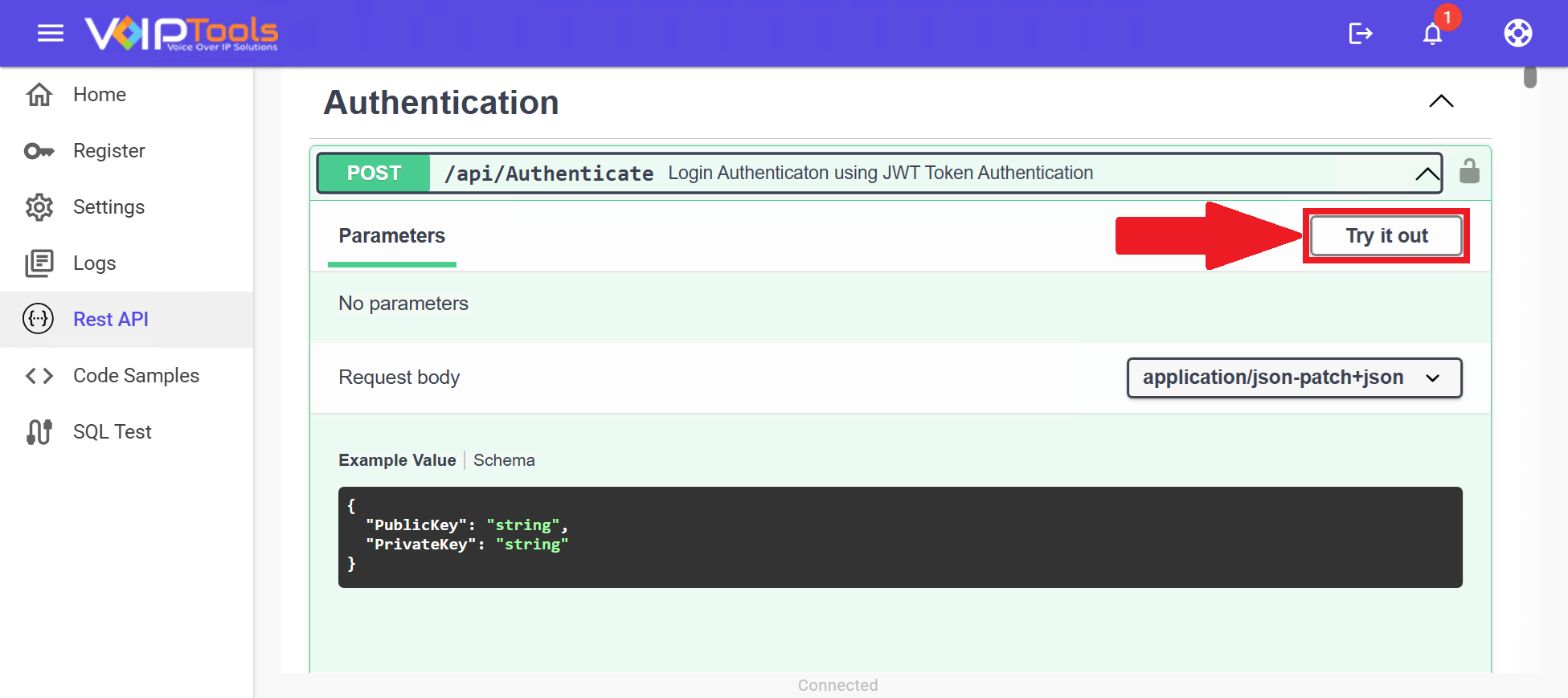Collapse the /api/Authenticate endpoint row
The width and height of the screenshot is (1568, 698).
click(x=1427, y=173)
